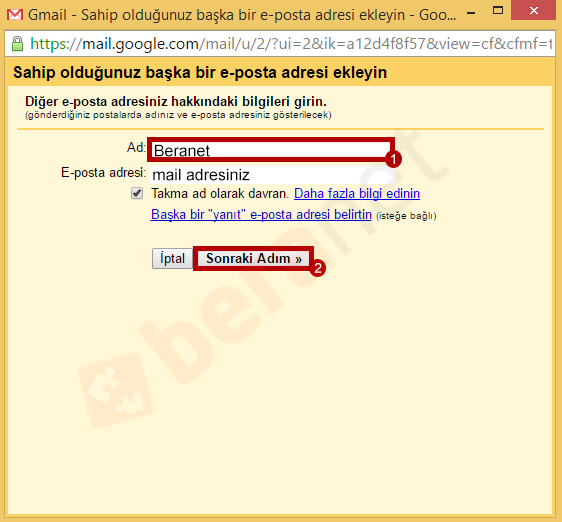Click the Gmail envelope icon in title bar
This screenshot has width=562, height=522.
click(x=15, y=15)
